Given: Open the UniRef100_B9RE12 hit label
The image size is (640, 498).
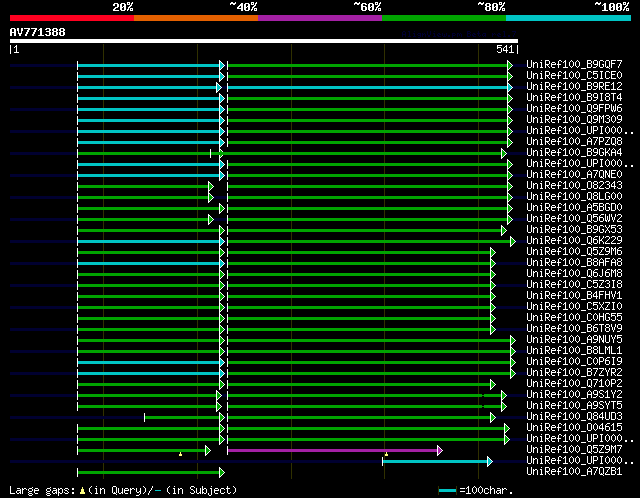Looking at the screenshot, I should click(x=574, y=87).
